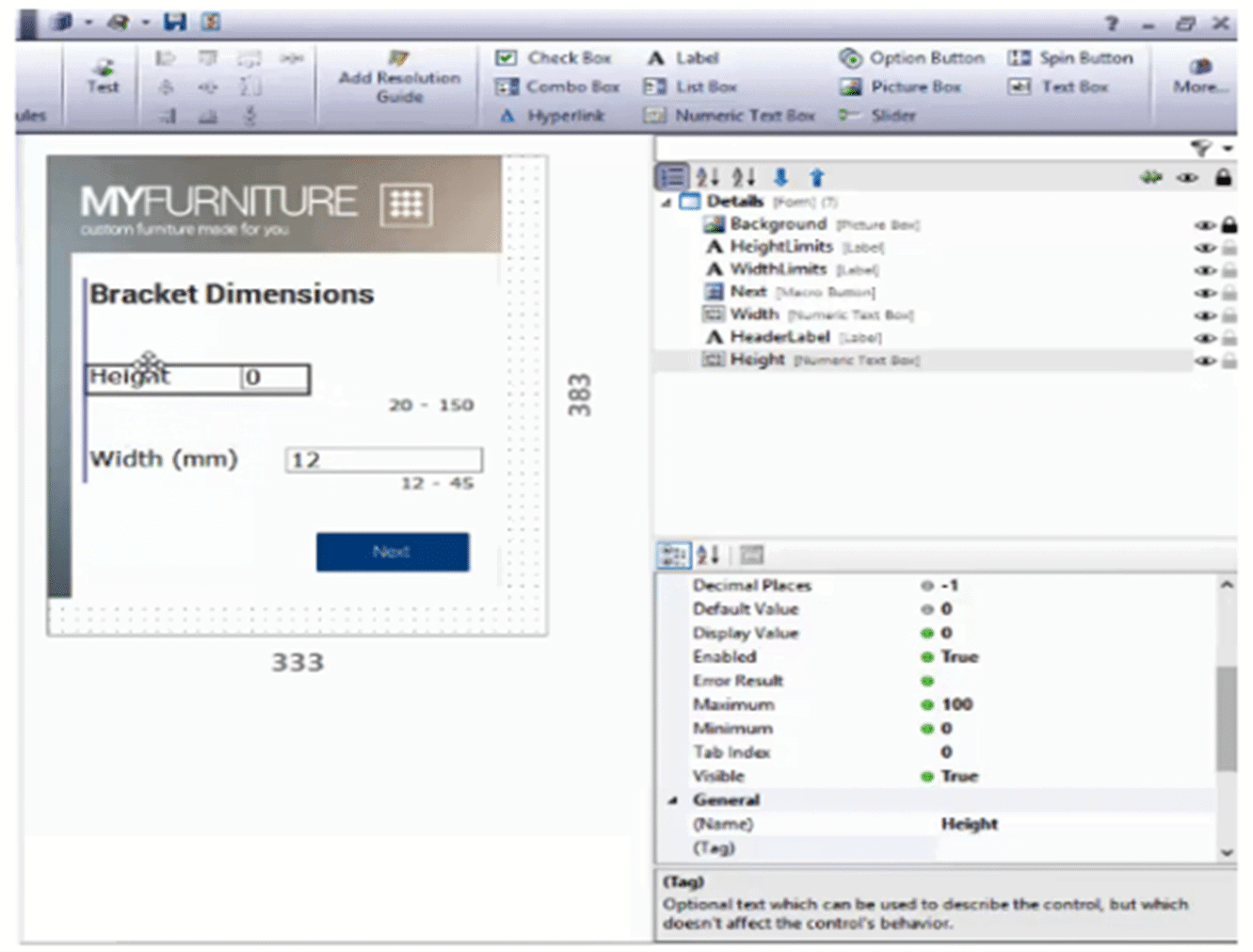
Task: Move selected control up with blue arrow
Action: coord(816,176)
